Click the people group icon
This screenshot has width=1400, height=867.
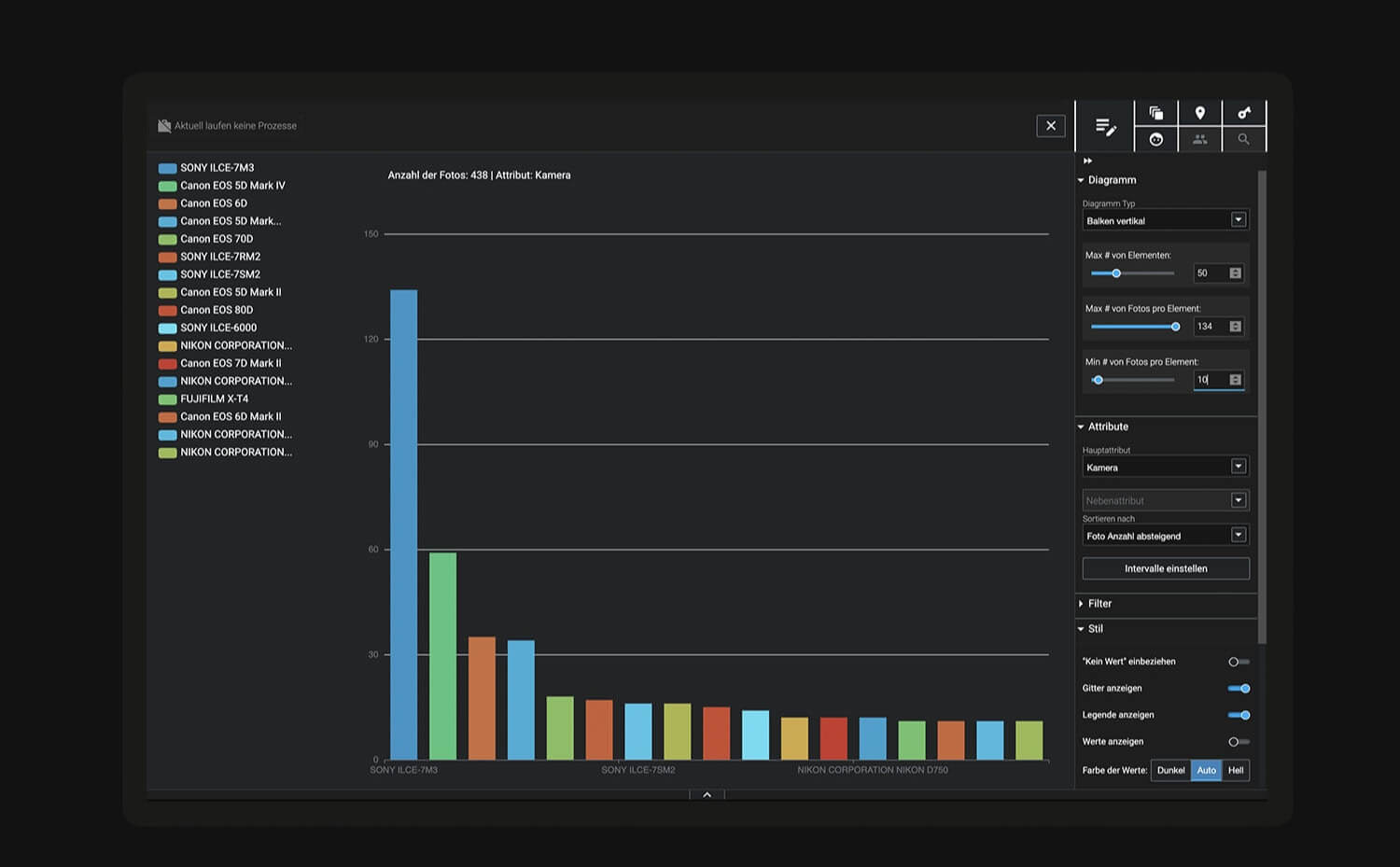tap(1200, 139)
